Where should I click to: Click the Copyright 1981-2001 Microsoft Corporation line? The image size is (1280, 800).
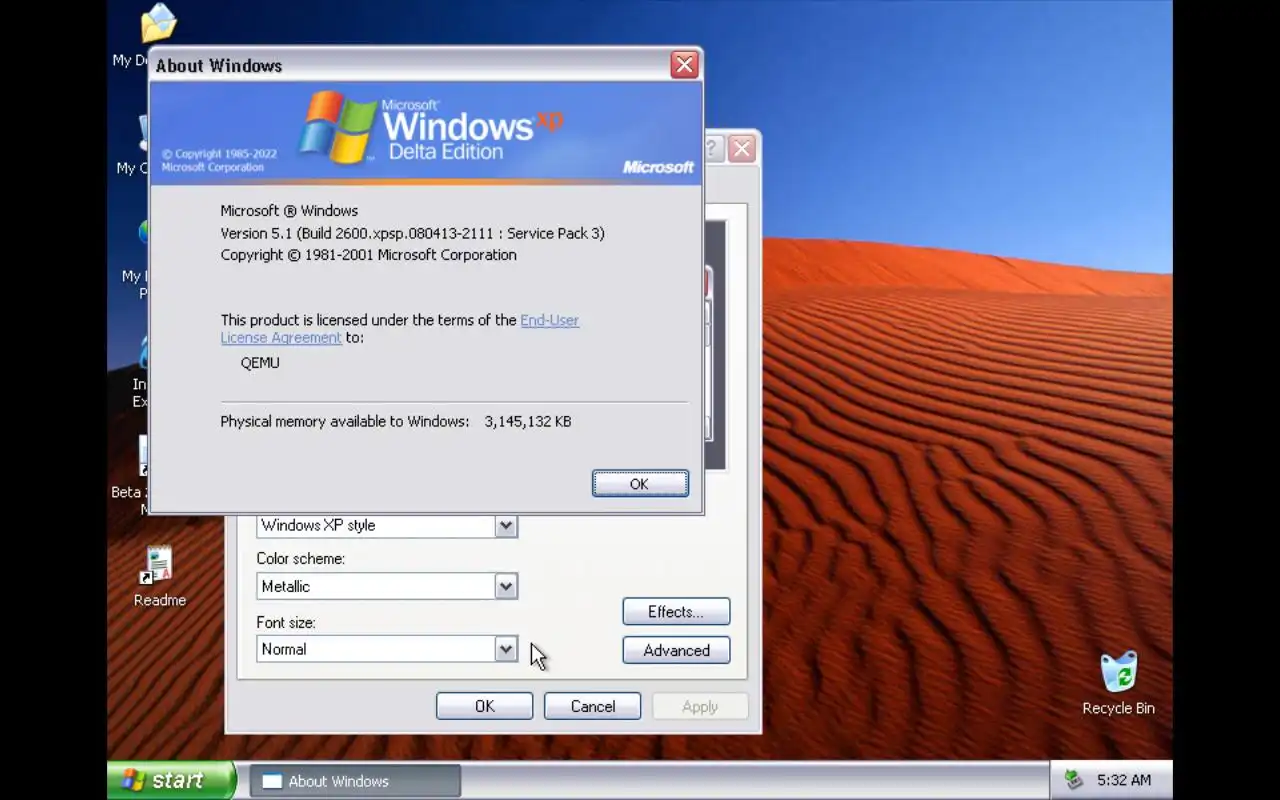pyautogui.click(x=368, y=255)
